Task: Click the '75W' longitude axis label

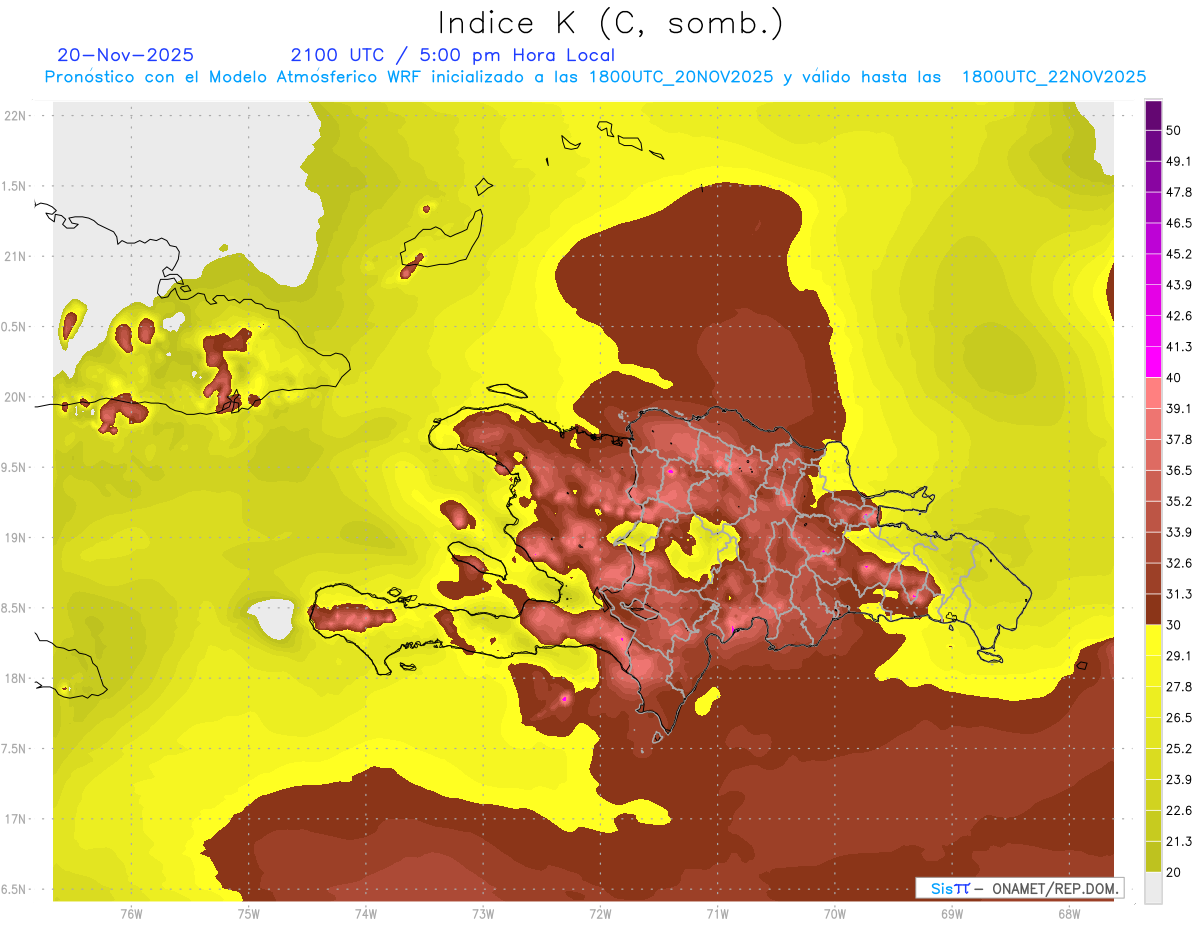Action: pos(249,913)
